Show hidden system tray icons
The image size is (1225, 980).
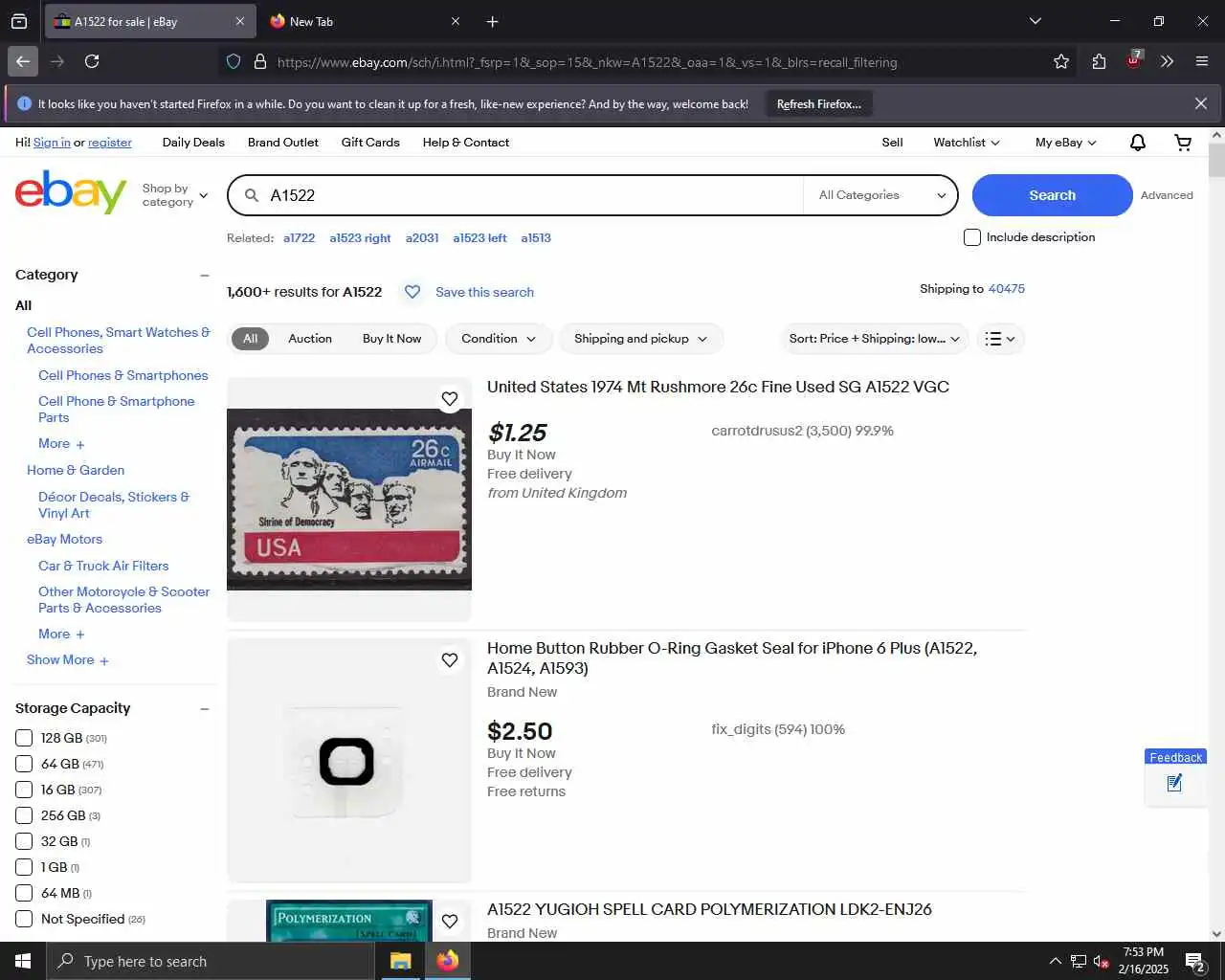tap(1055, 961)
